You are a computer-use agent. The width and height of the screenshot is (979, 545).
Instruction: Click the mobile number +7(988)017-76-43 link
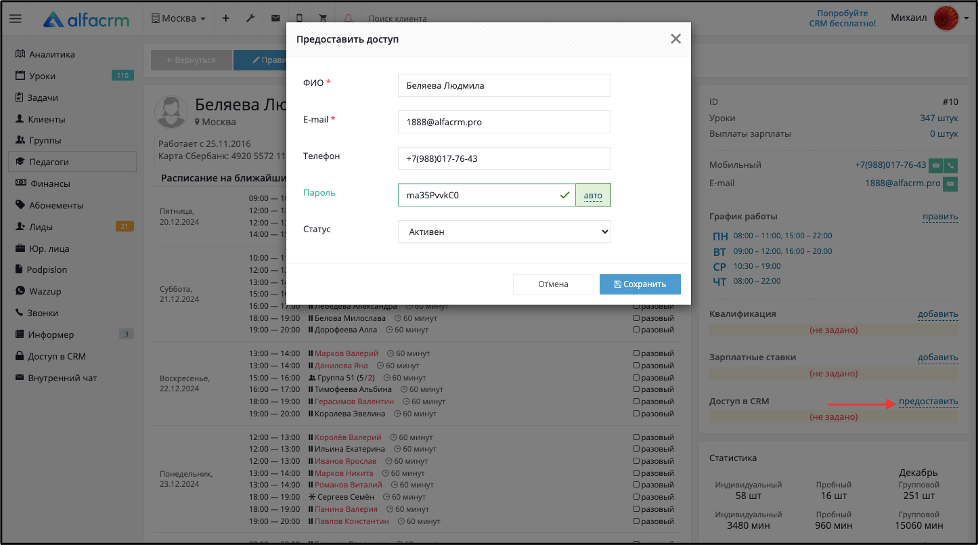pos(890,165)
